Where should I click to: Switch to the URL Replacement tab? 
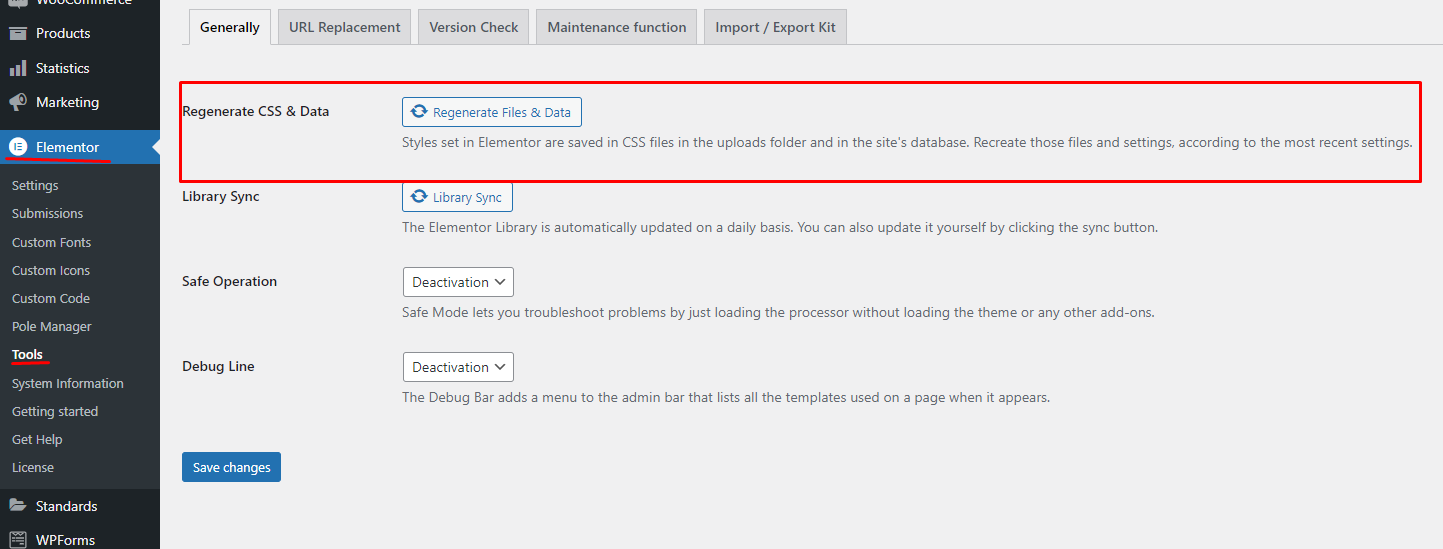click(x=345, y=27)
